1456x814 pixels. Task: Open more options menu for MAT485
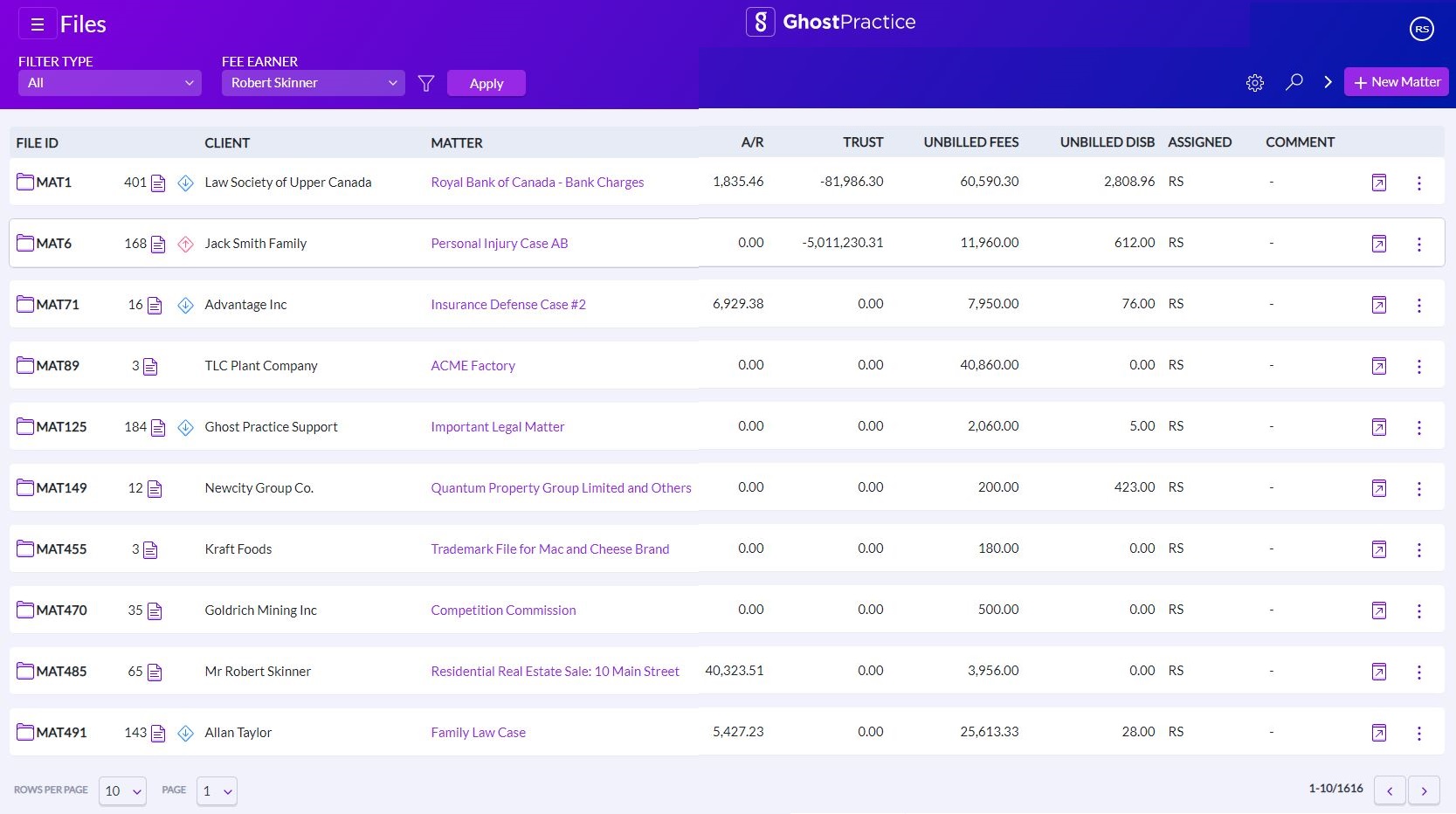point(1419,672)
